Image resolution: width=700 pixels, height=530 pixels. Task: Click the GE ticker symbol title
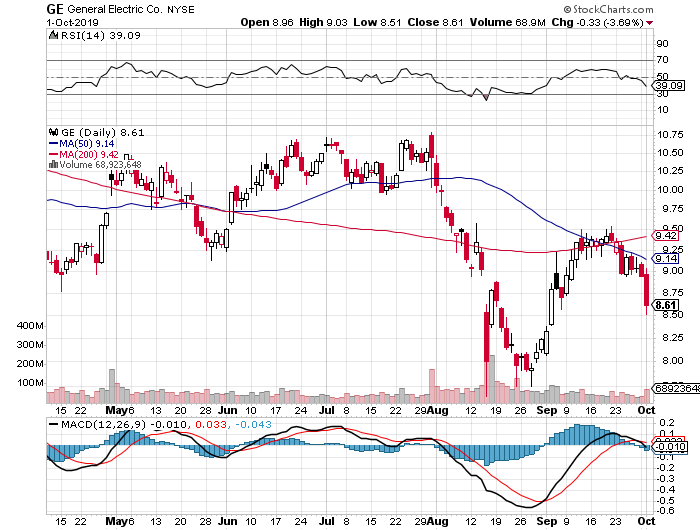pyautogui.click(x=55, y=9)
